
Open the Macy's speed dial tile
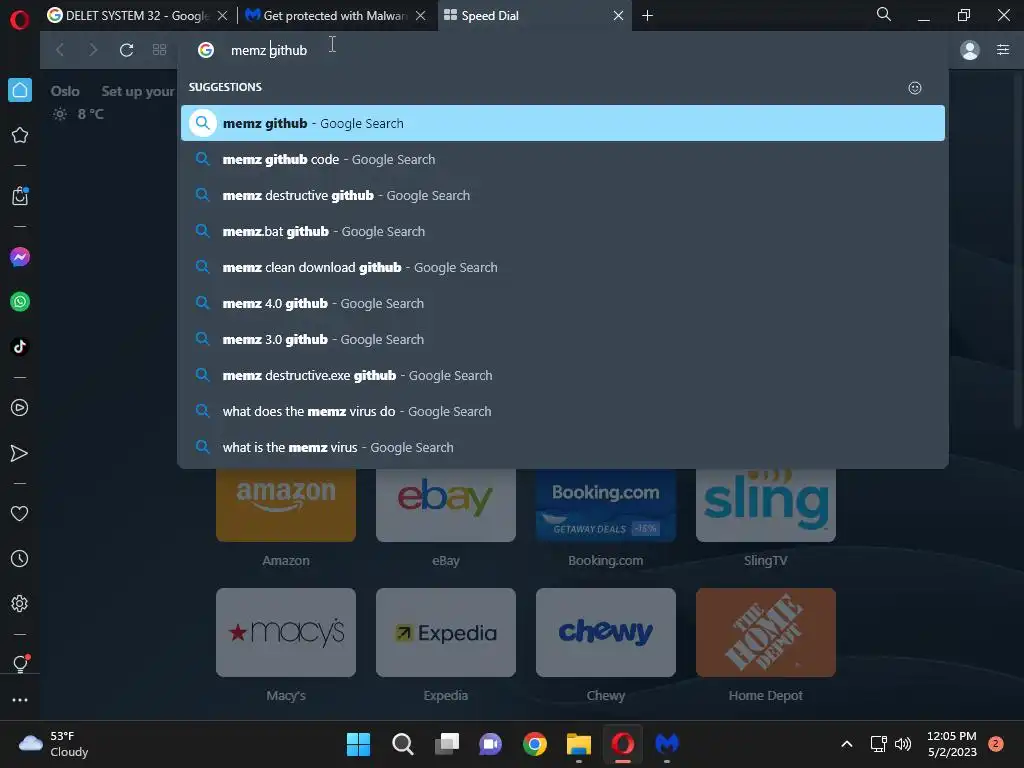coord(286,632)
